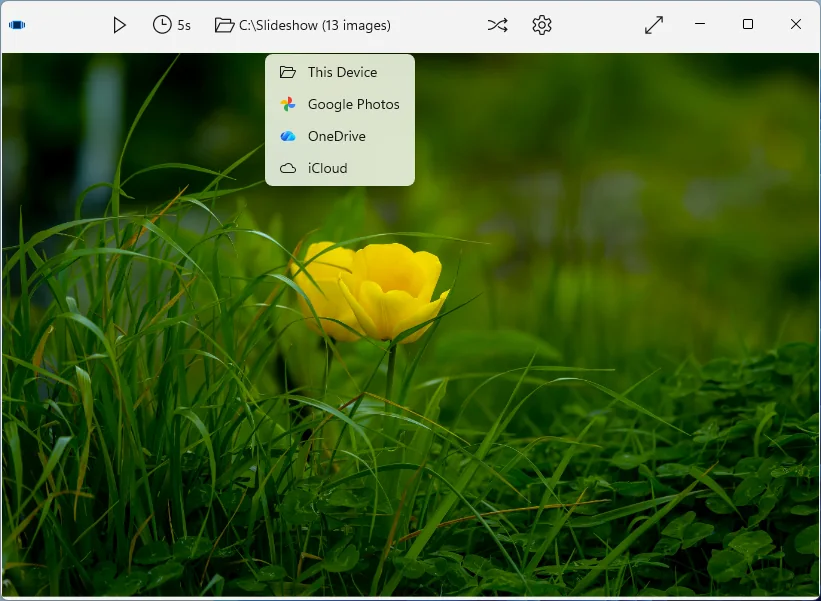Click the C:\Slideshow (13 images) label
Screen dimensions: 821x601
pos(315,25)
